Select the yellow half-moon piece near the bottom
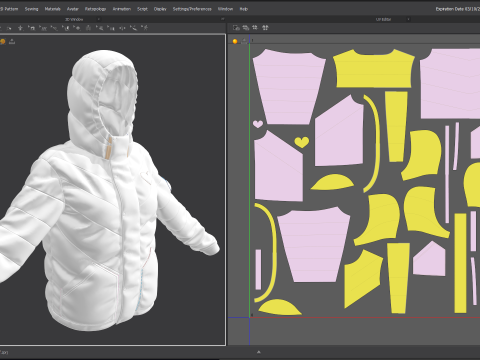The width and height of the screenshot is (480, 360). [279, 308]
